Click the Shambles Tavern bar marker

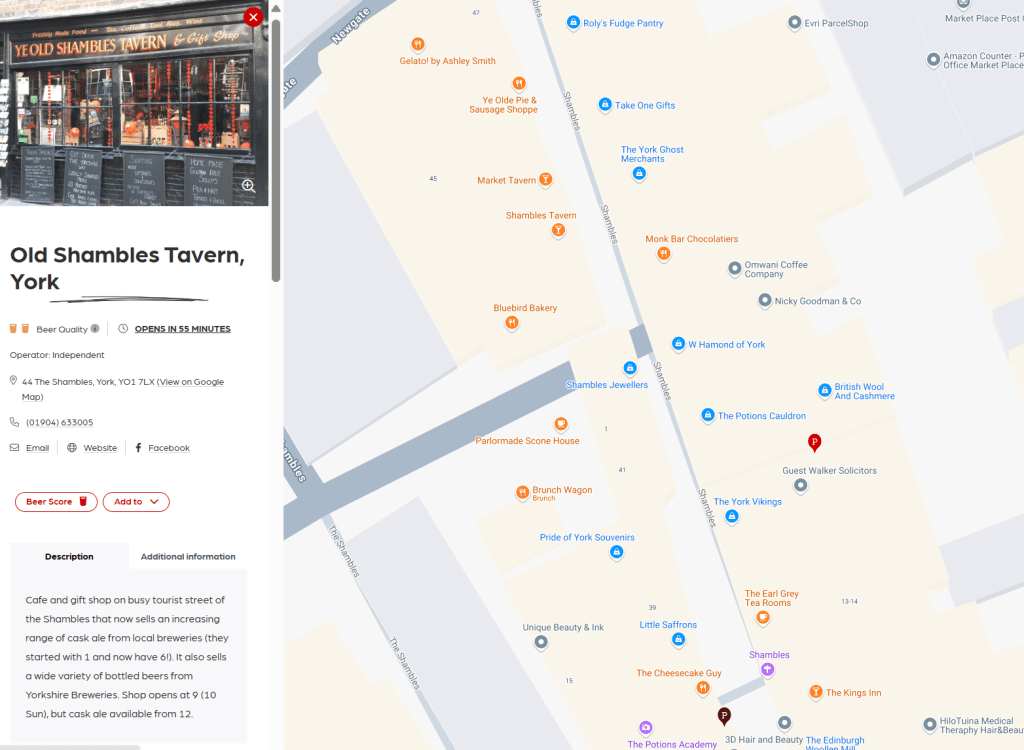pos(559,230)
